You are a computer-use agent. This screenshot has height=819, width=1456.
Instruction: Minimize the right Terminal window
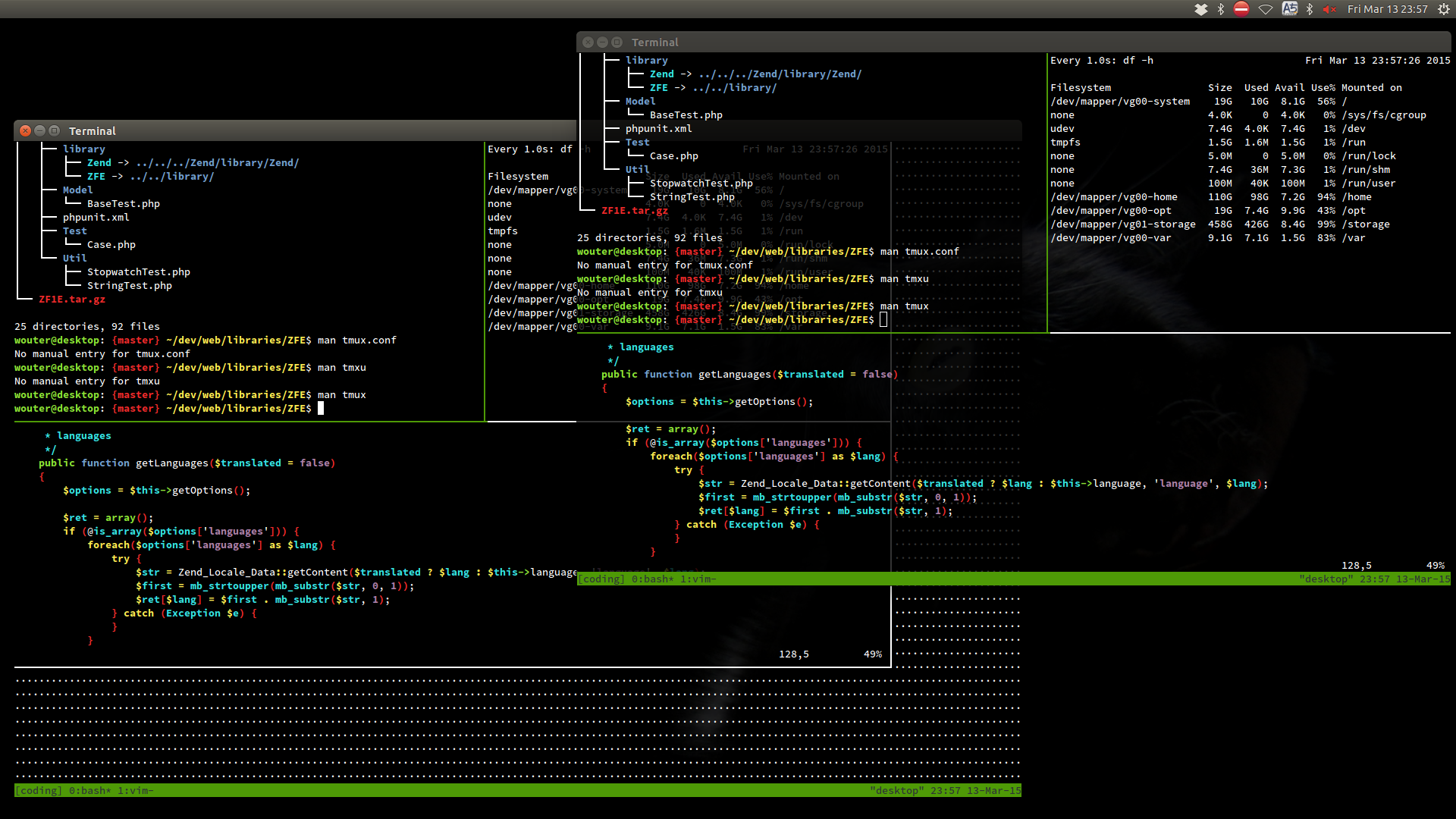pyautogui.click(x=602, y=42)
